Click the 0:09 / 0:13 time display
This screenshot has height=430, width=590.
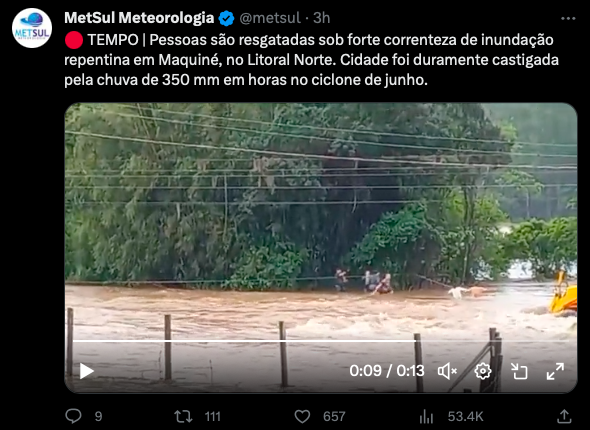pyautogui.click(x=387, y=371)
